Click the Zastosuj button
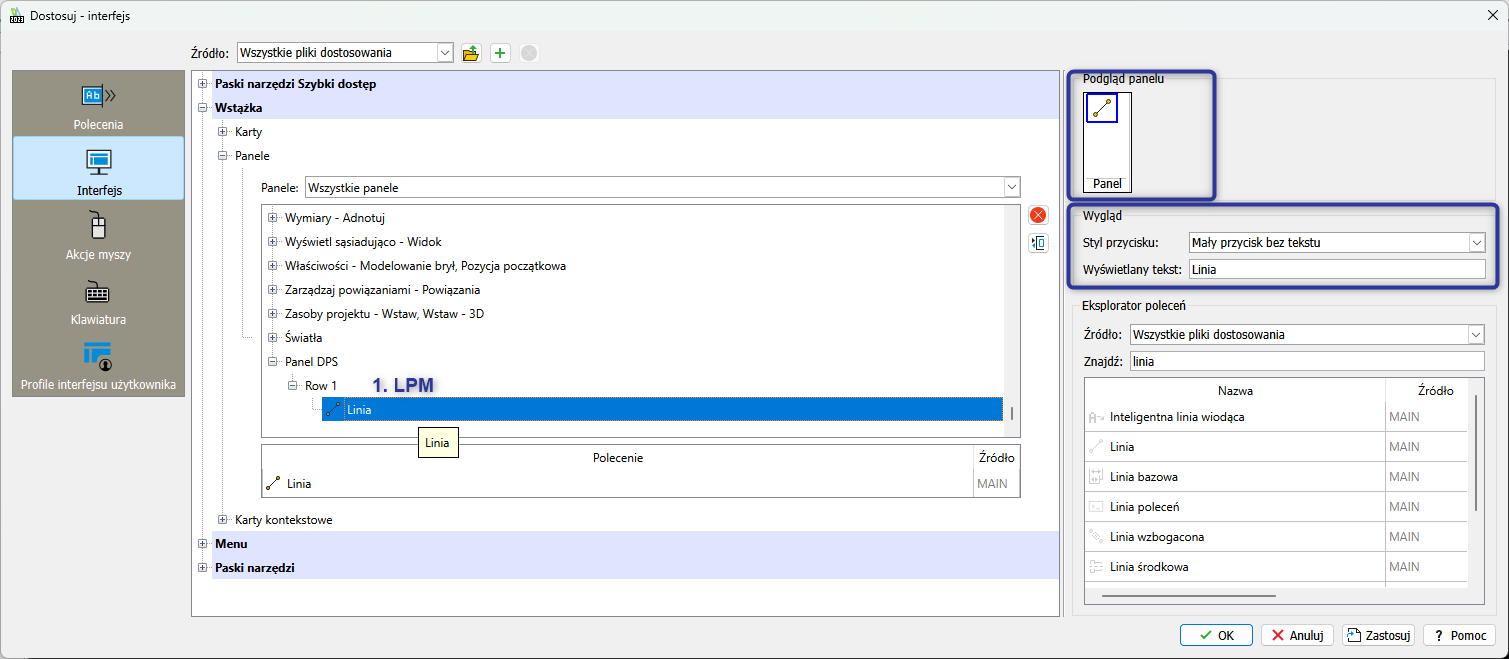 pos(1377,635)
